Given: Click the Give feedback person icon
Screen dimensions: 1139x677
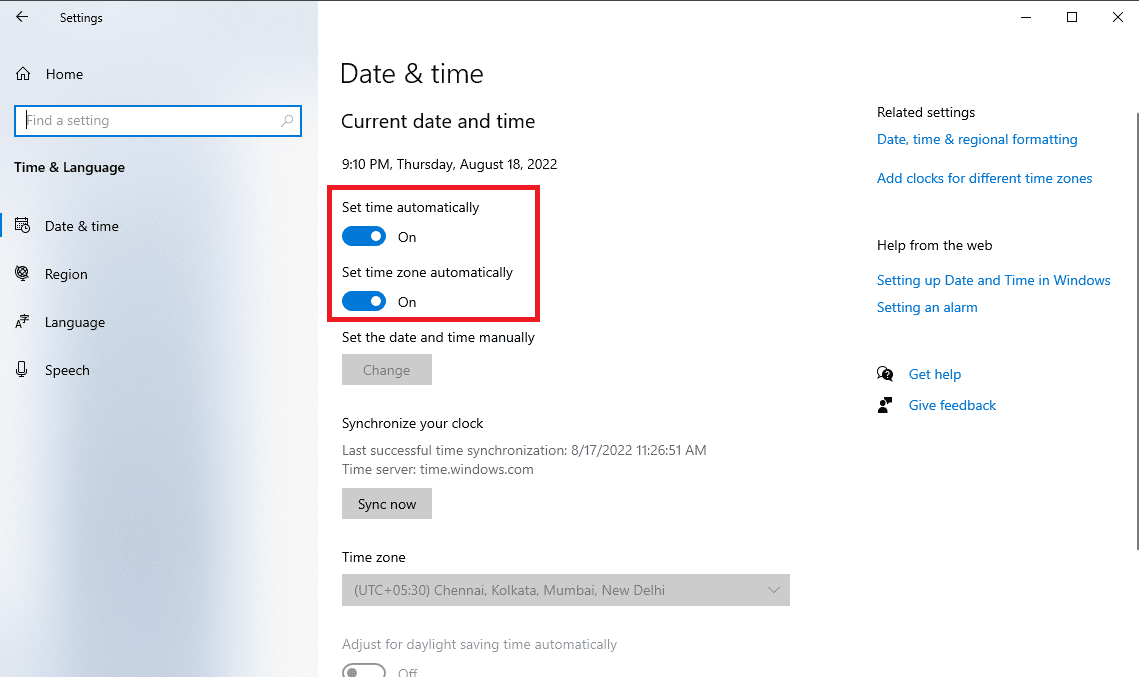Looking at the screenshot, I should pos(885,405).
